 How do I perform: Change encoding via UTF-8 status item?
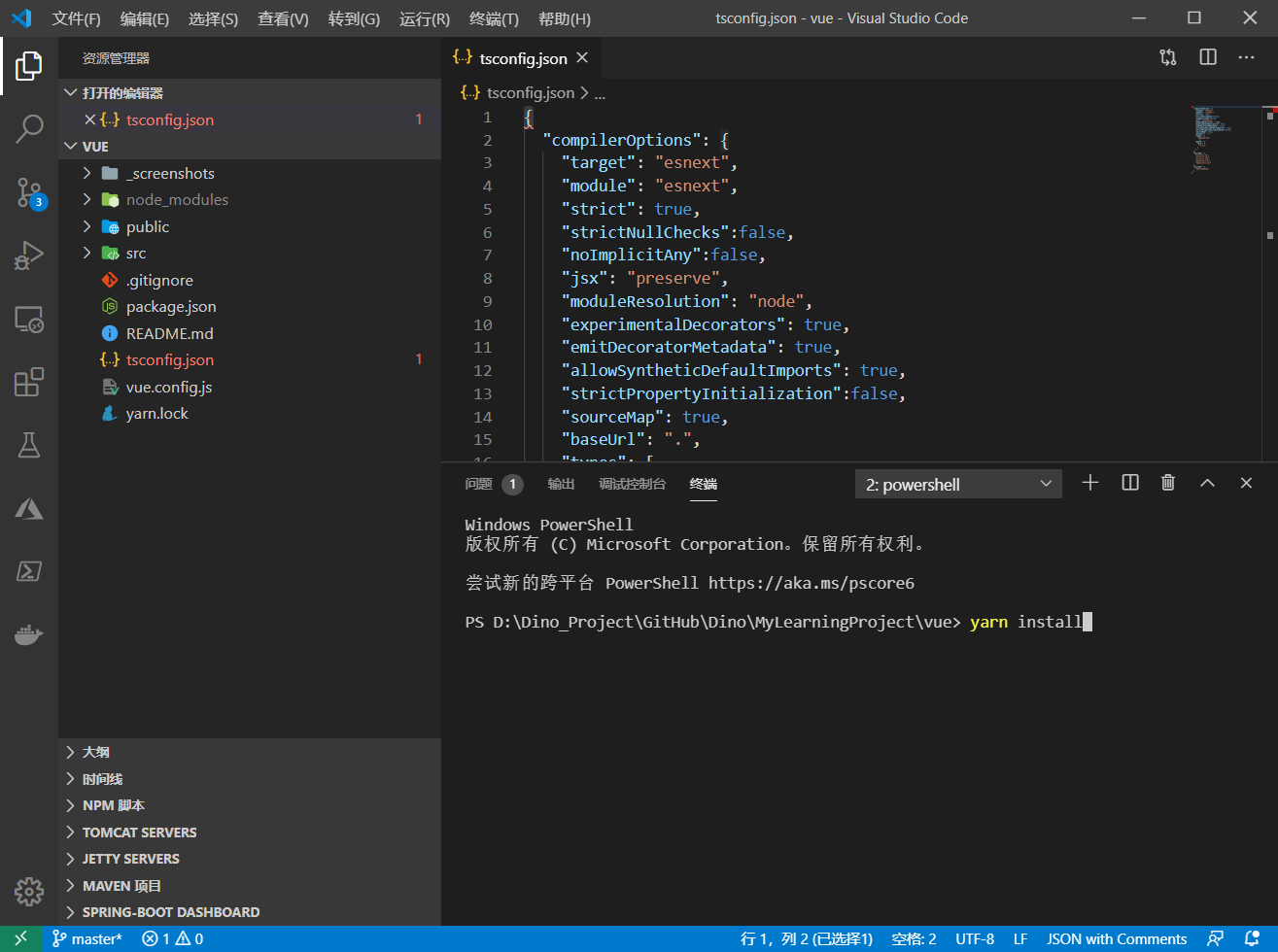coord(975,938)
